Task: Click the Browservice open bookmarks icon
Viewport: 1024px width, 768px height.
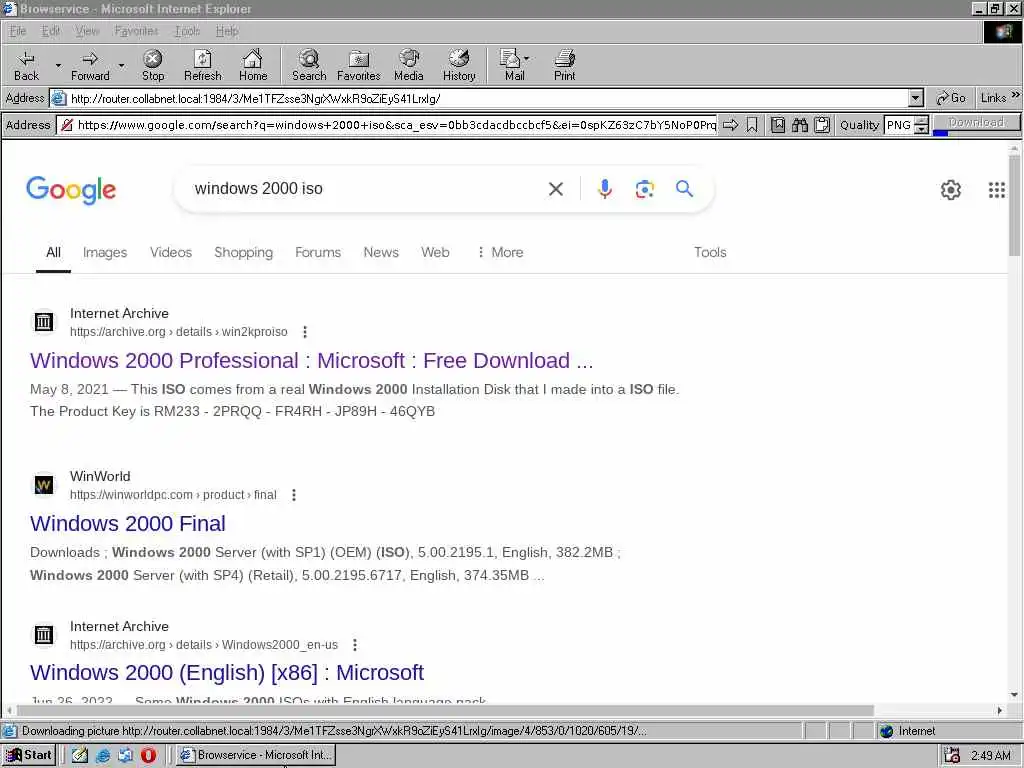Action: point(778,125)
